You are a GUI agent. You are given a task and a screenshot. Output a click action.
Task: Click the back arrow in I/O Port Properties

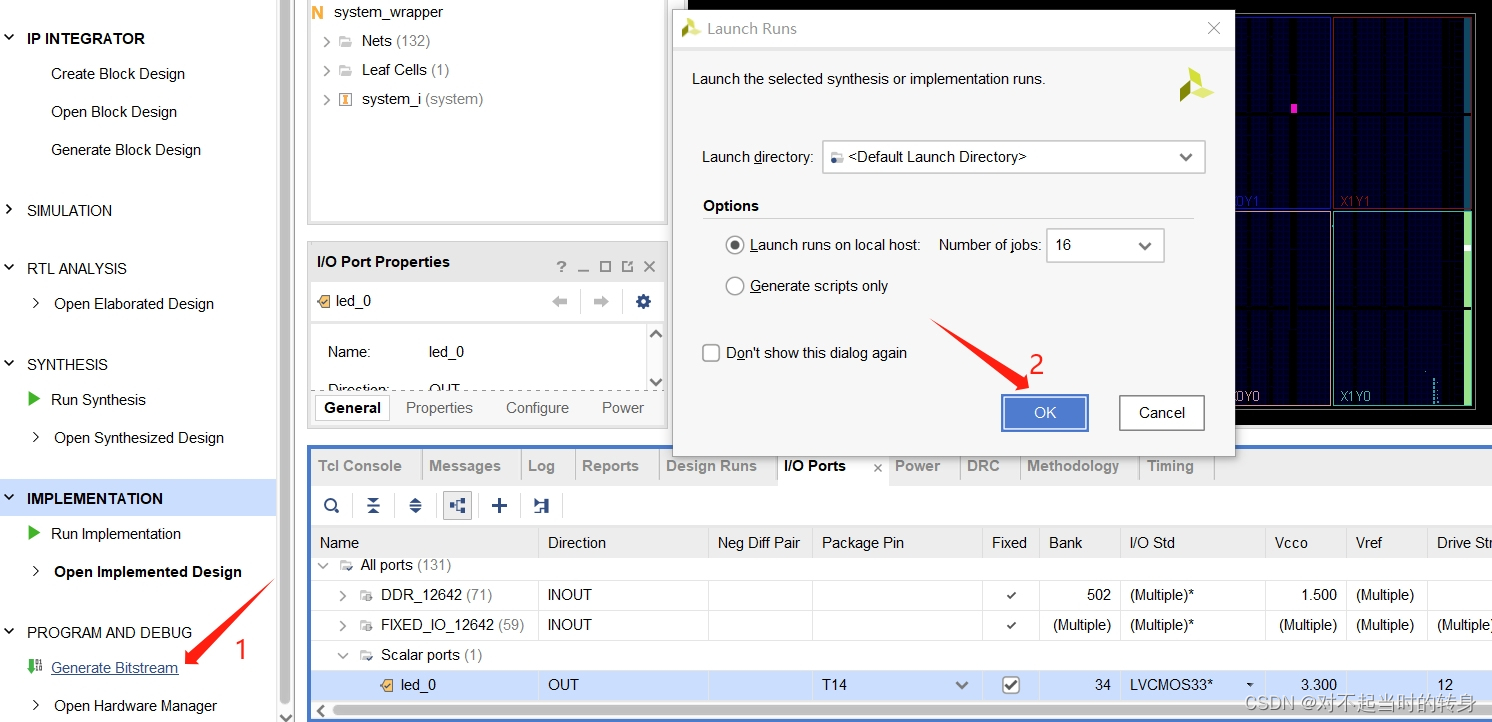(560, 301)
